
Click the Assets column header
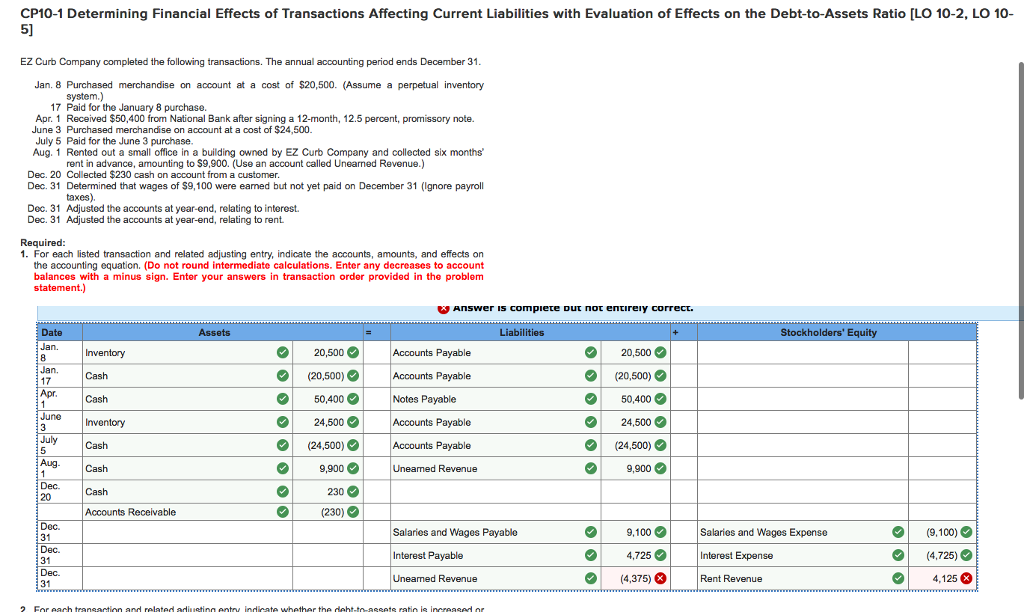[x=214, y=332]
